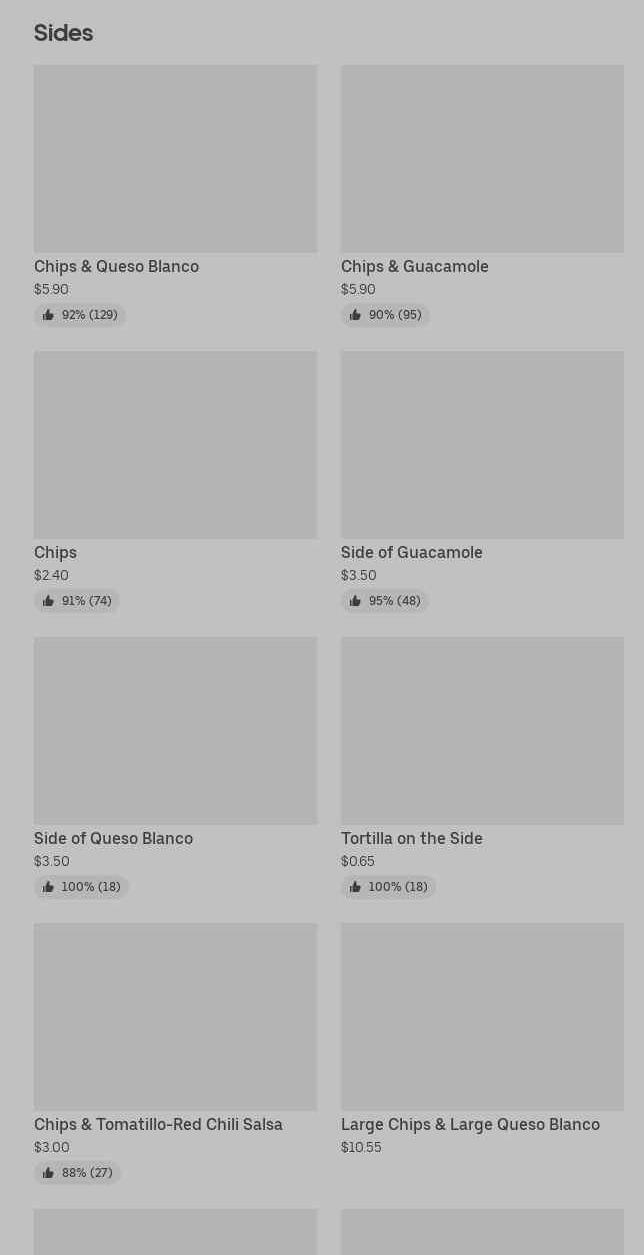This screenshot has height=1255, width=644.
Task: Open Chips & Guacamole item photo
Action: click(x=482, y=158)
